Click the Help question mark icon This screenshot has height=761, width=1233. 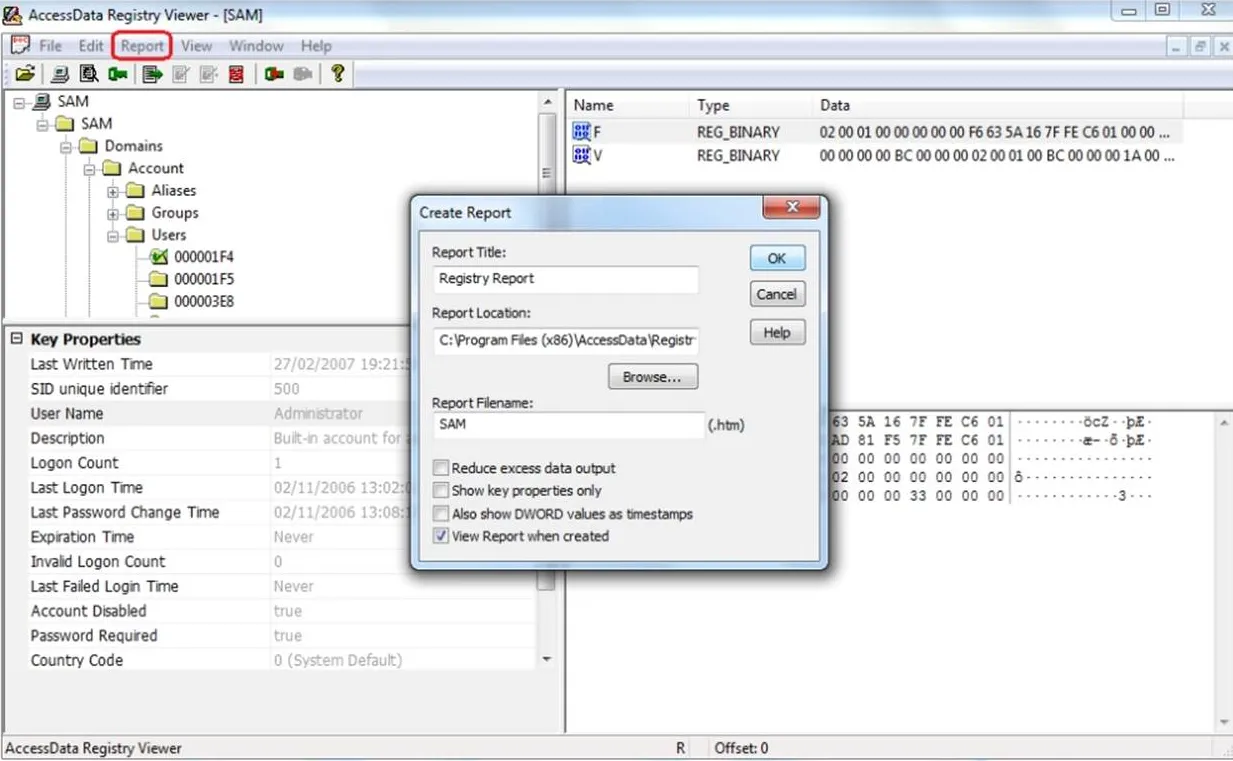tap(338, 73)
